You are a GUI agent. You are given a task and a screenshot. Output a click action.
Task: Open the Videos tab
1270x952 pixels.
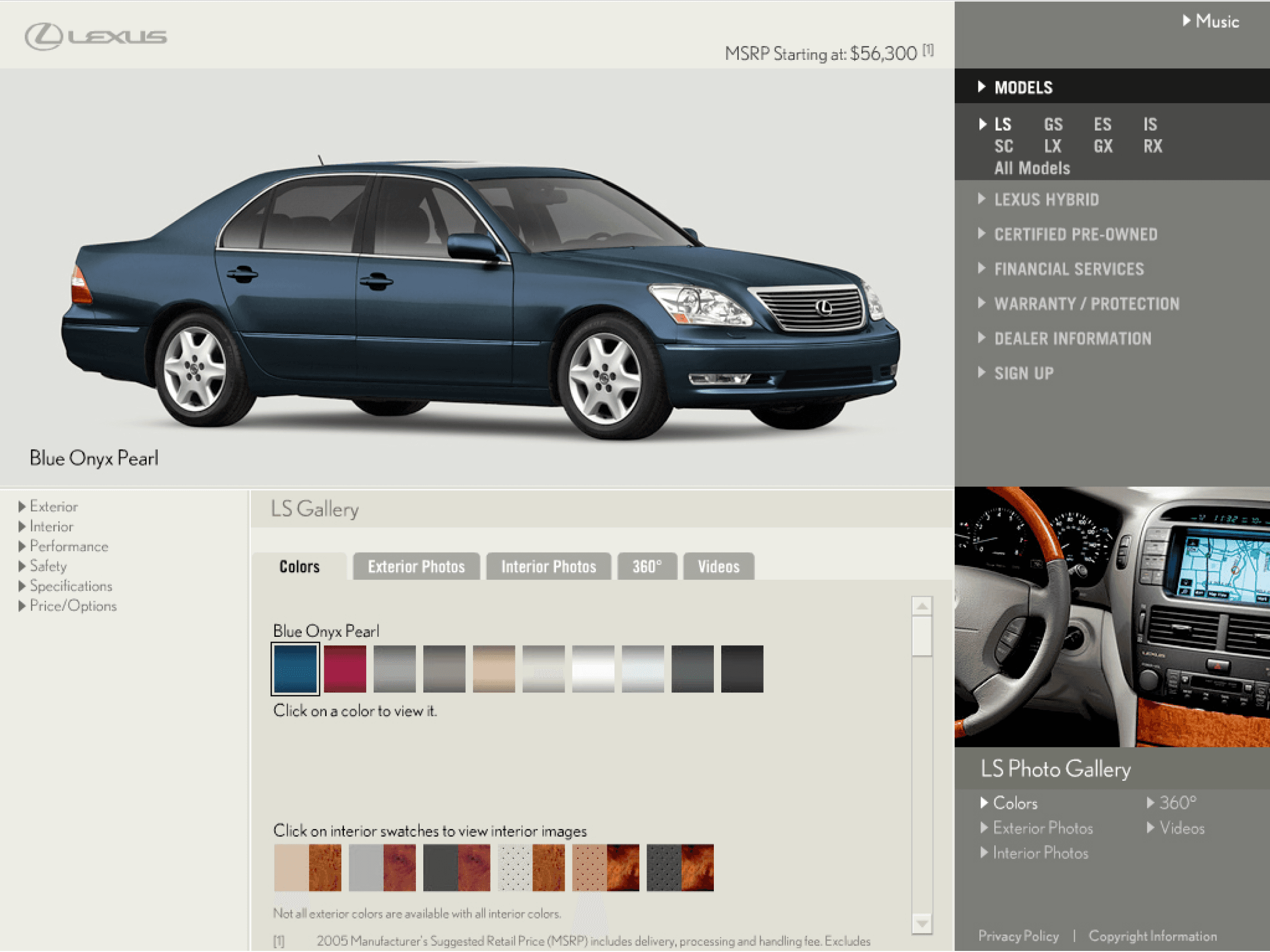coord(718,567)
